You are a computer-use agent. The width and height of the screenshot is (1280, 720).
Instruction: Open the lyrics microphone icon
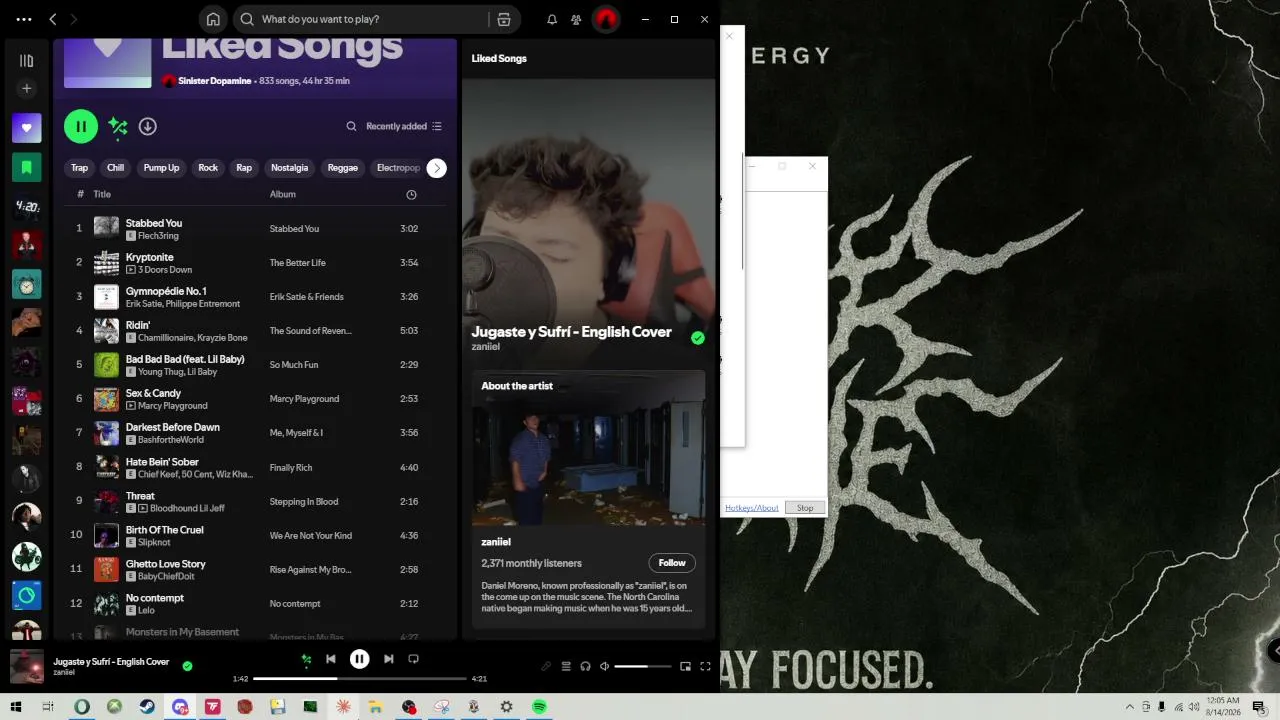pos(546,666)
